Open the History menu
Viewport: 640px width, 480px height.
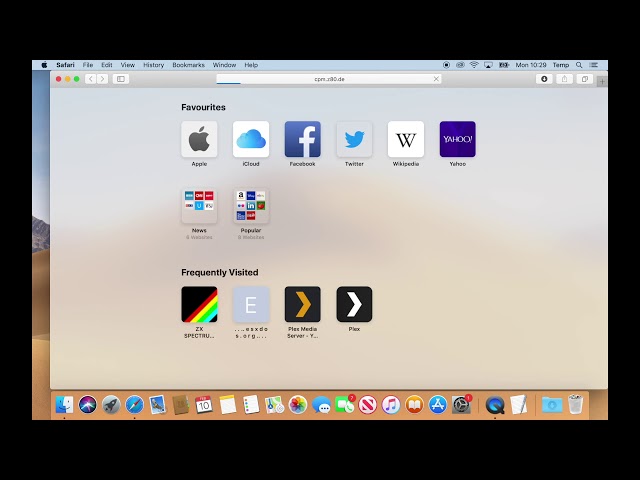coord(153,65)
